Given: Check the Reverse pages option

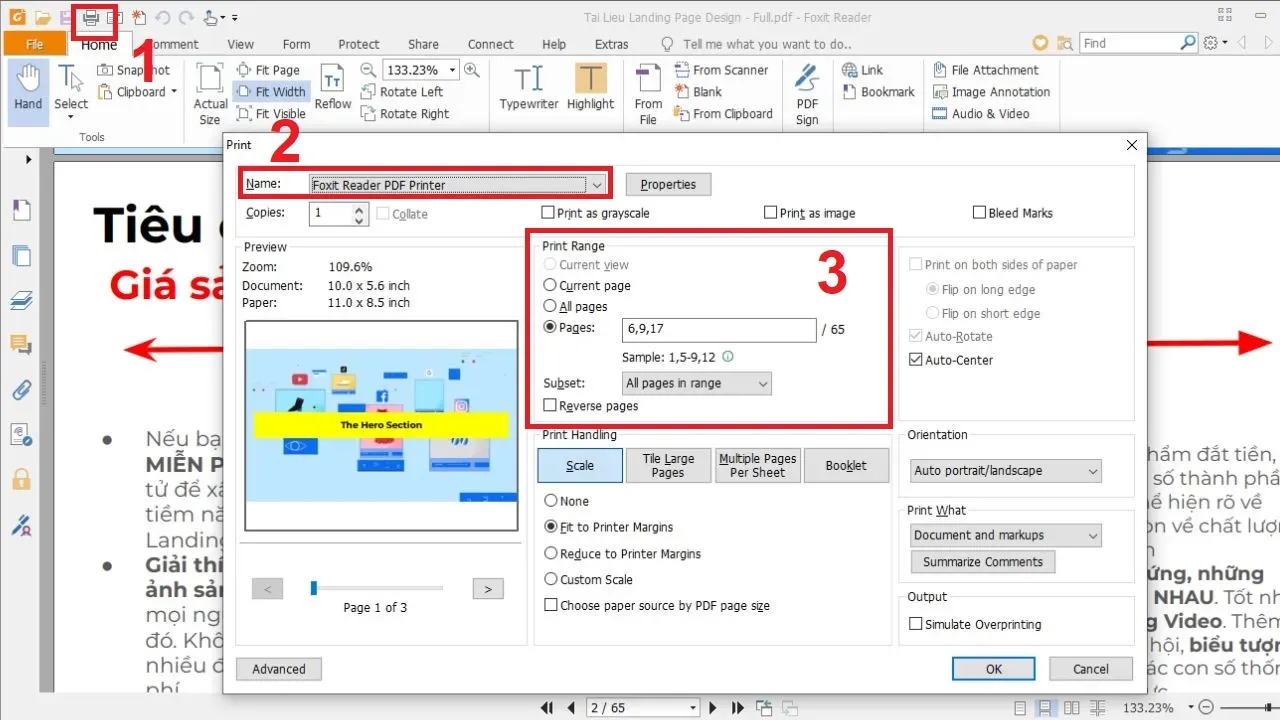Looking at the screenshot, I should 550,406.
